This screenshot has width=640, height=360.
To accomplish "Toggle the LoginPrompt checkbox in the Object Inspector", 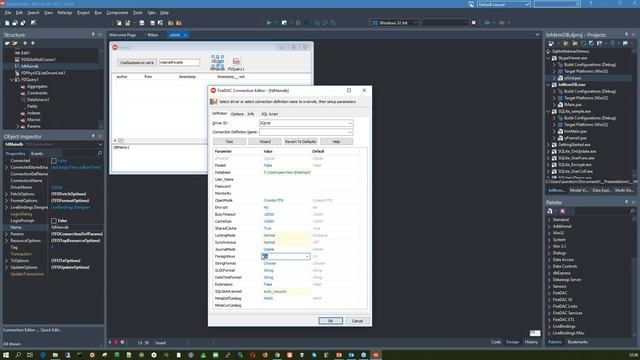I will click(x=54, y=220).
